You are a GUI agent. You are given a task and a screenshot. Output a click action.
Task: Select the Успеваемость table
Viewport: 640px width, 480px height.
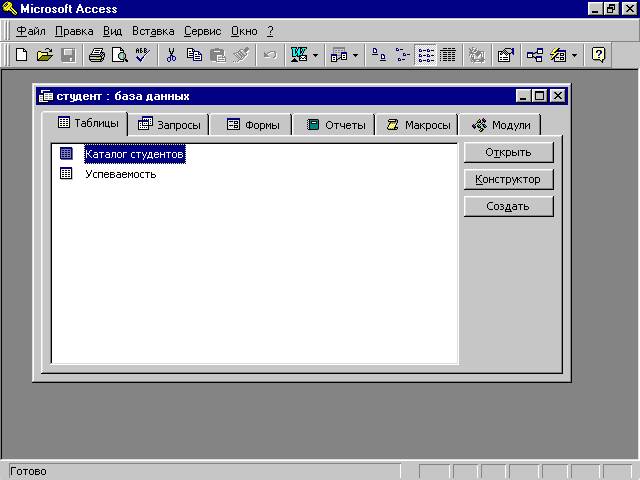pyautogui.click(x=120, y=173)
